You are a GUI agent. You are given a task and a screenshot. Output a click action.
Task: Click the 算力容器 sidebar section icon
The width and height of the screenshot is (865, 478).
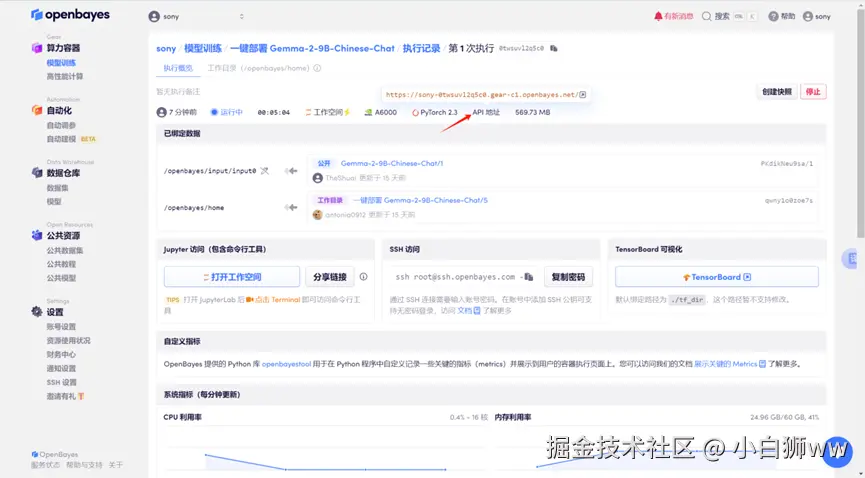point(37,48)
